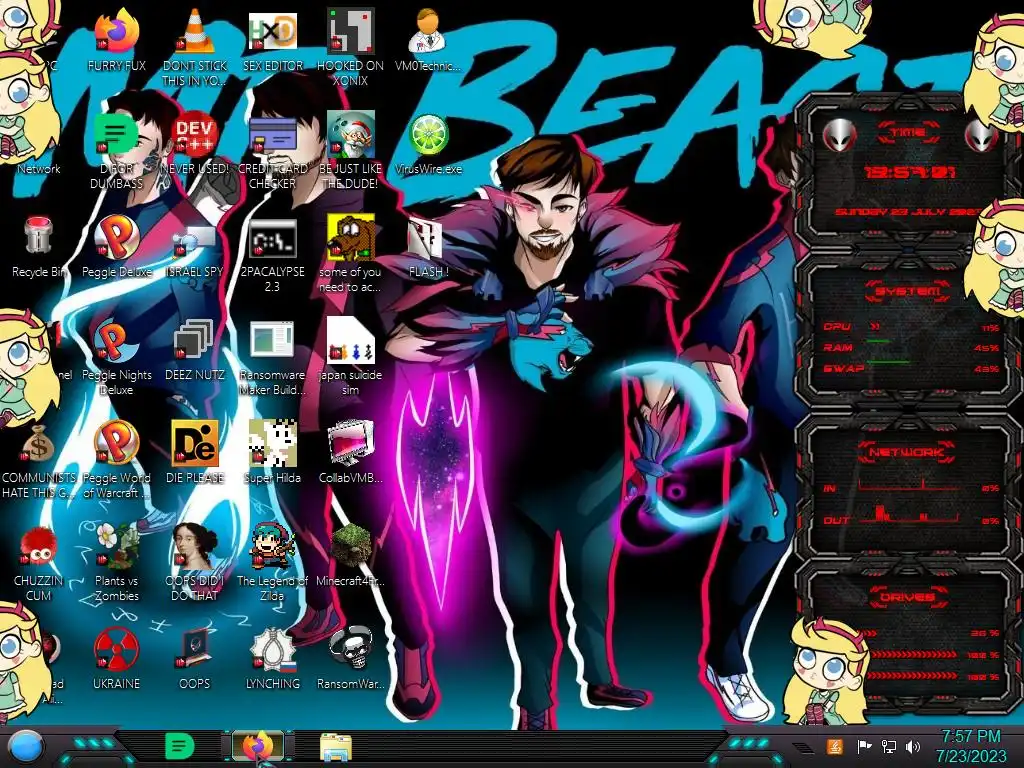1024x768 pixels.
Task: Launch Peggle World of Warcraft shortcut
Action: (116, 444)
